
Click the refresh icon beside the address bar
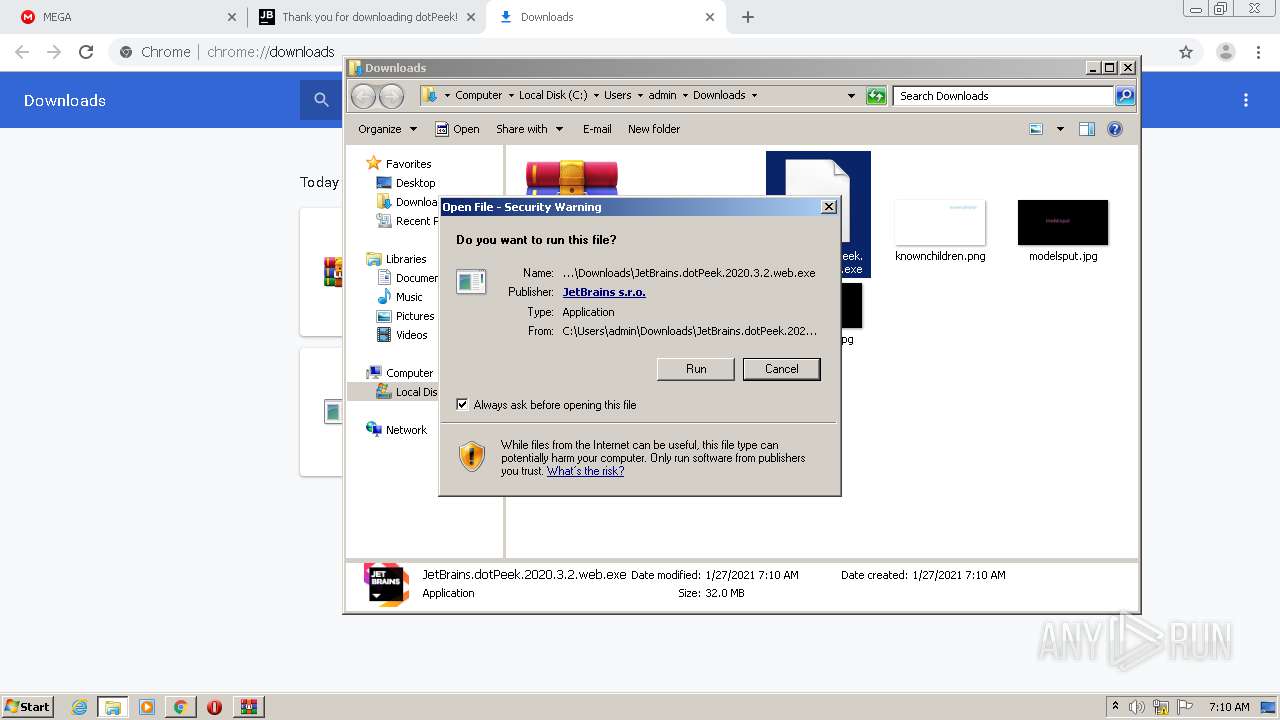point(876,96)
